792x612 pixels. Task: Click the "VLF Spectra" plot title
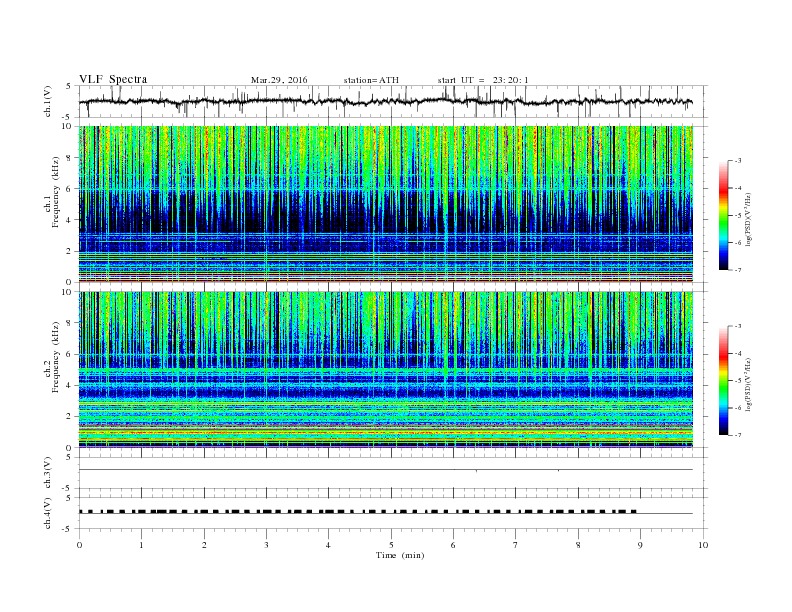(x=113, y=79)
